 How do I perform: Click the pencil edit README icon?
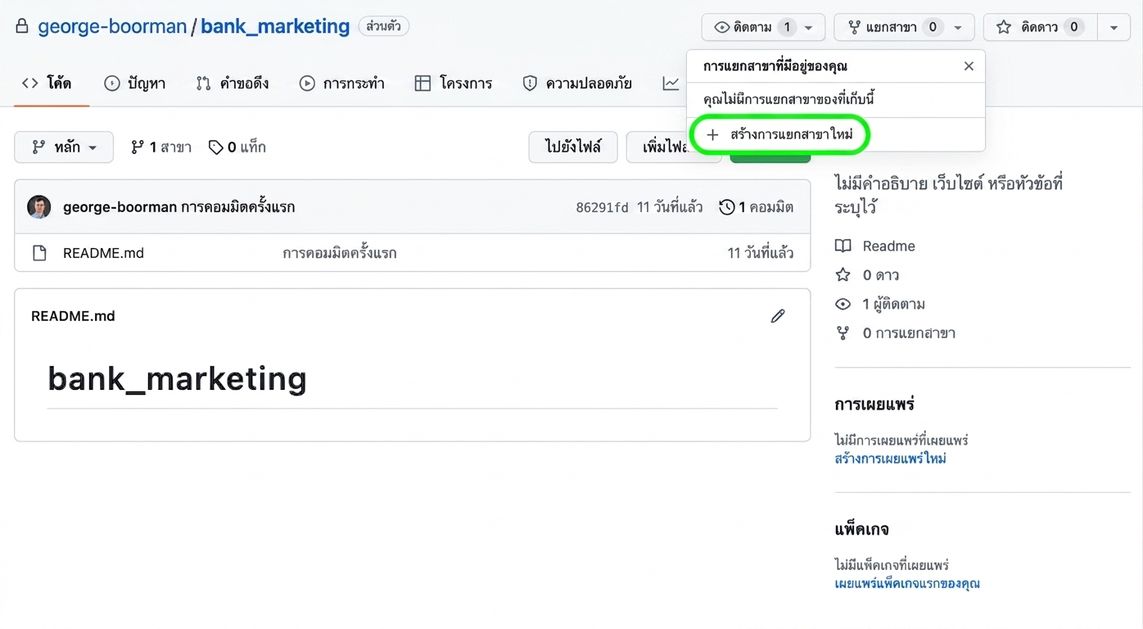tap(778, 316)
